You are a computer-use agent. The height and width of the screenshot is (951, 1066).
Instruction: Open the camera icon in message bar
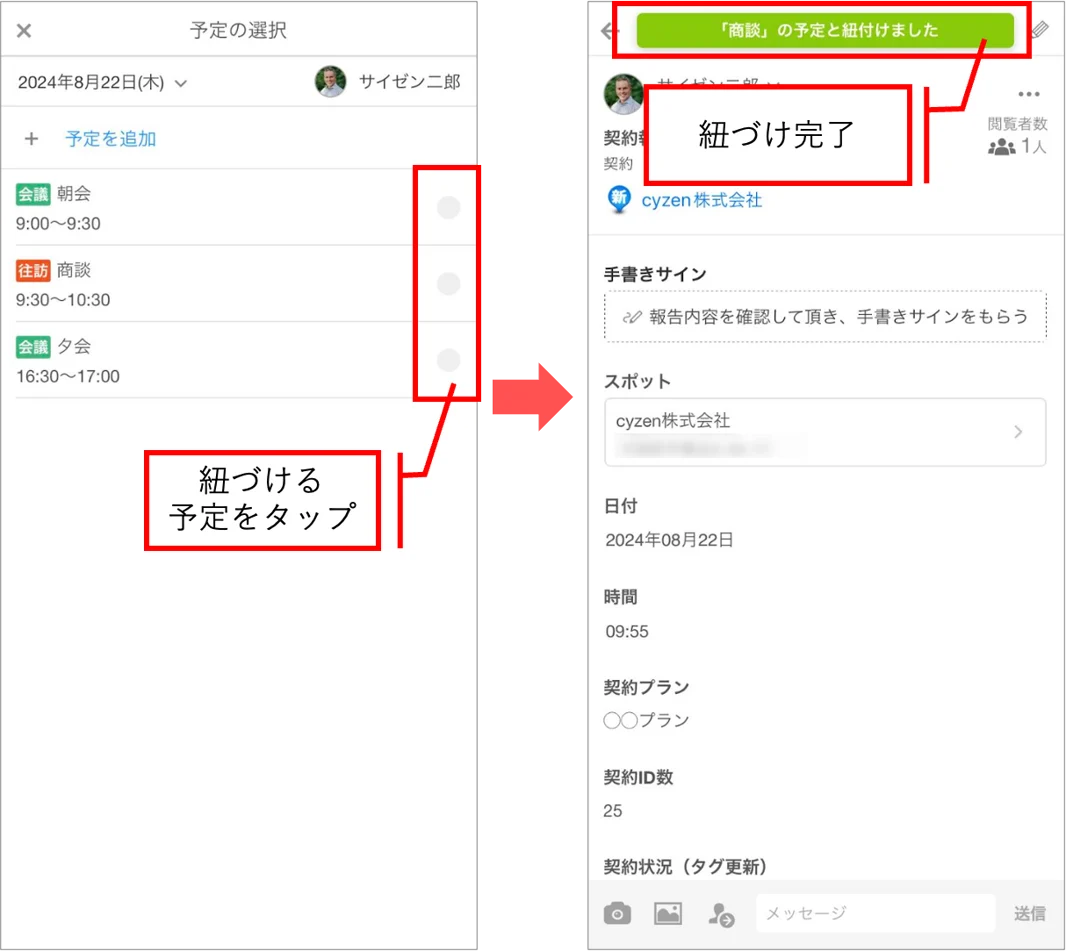click(617, 913)
